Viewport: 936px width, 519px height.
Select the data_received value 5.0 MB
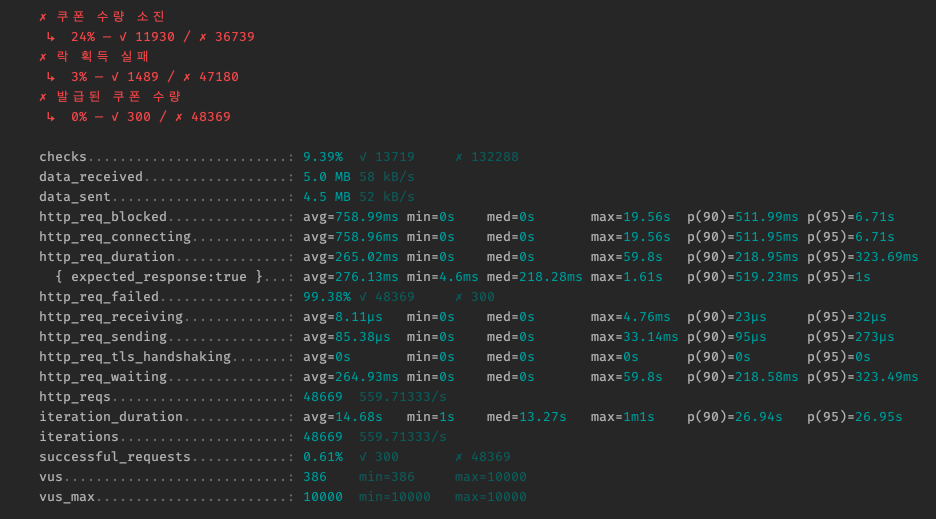[x=327, y=177]
